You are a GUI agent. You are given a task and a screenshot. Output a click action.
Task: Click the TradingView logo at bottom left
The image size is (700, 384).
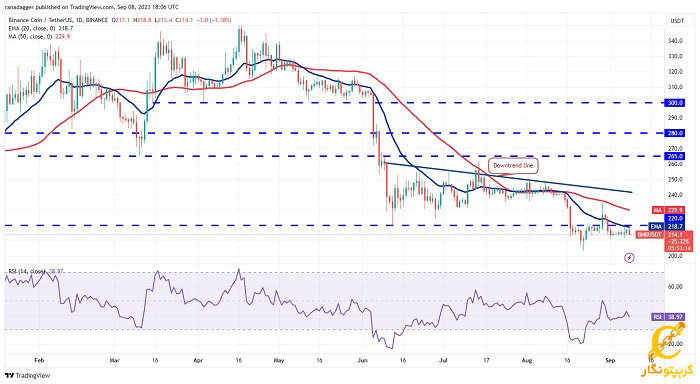pos(27,376)
